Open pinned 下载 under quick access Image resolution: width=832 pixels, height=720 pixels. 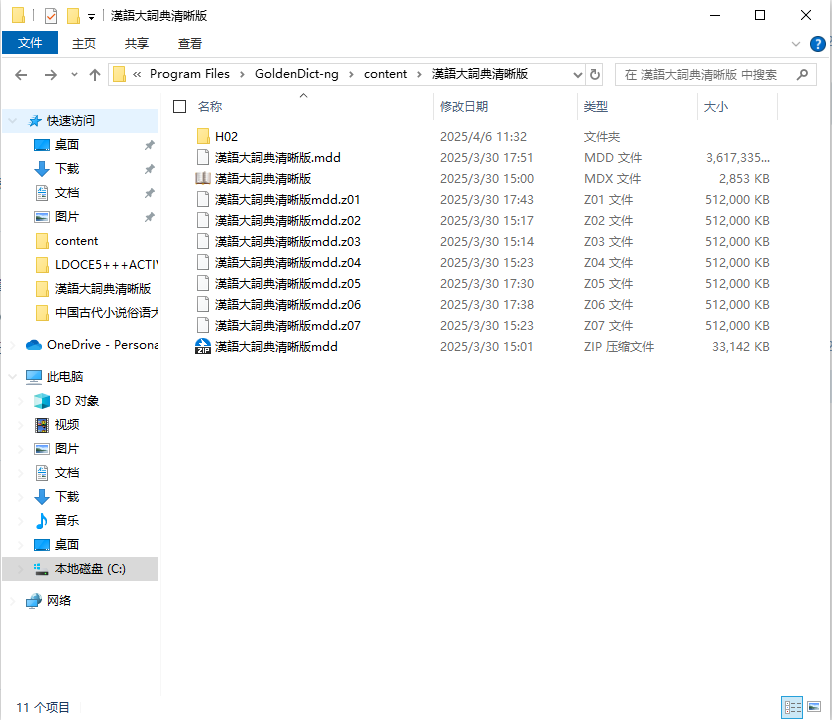[x=67, y=169]
